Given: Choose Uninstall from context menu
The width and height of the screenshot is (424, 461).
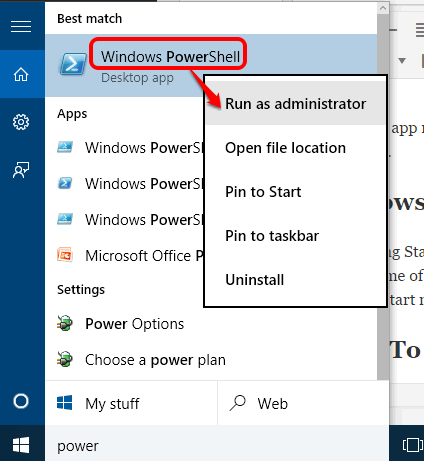Looking at the screenshot, I should (295, 280).
